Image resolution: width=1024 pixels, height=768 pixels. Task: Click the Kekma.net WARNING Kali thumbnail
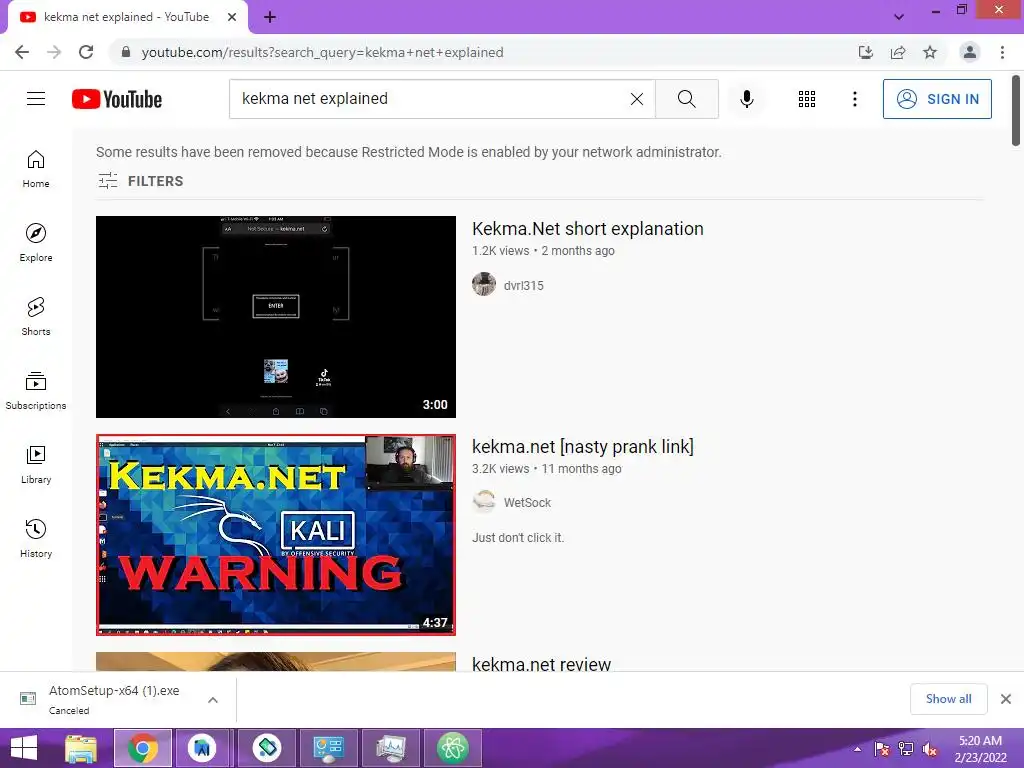[276, 534]
